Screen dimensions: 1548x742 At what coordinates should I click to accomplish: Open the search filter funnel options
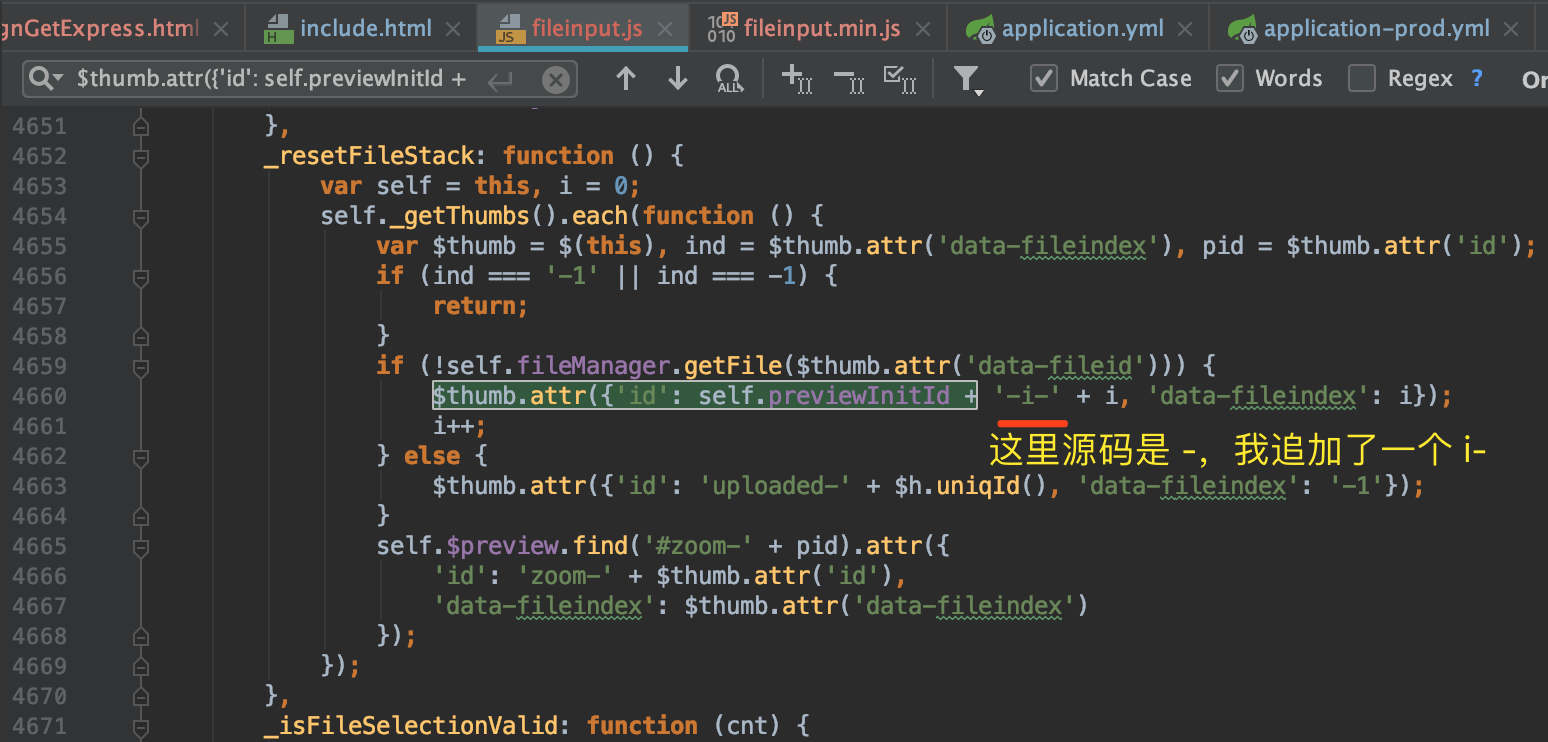coord(966,78)
